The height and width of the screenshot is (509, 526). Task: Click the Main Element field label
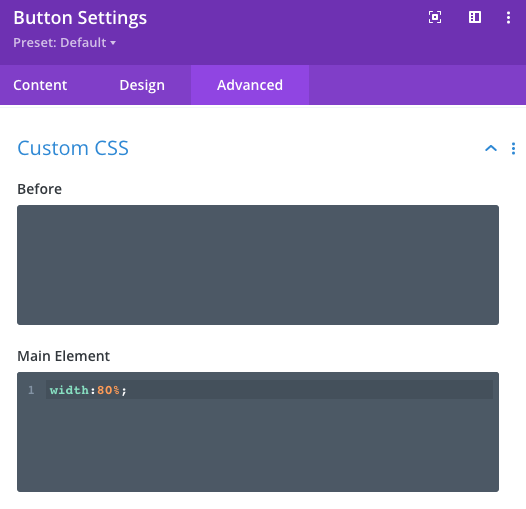[x=63, y=356]
